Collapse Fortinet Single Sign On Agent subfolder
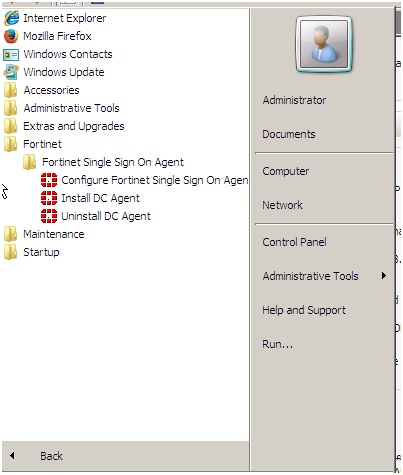The image size is (403, 475). 103,162
